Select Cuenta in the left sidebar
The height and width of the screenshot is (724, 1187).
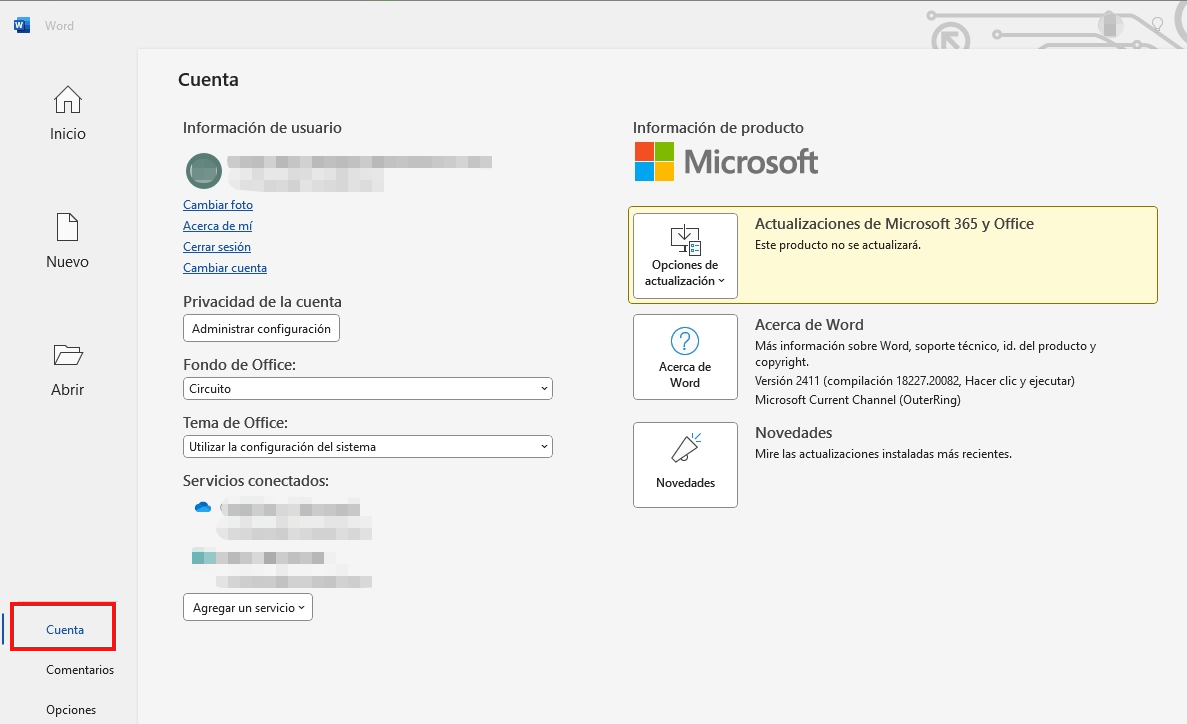pos(64,629)
